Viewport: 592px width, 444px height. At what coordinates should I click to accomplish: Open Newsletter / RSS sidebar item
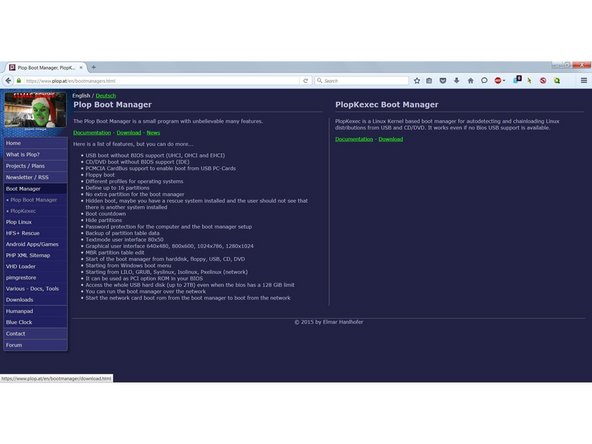coord(35,177)
